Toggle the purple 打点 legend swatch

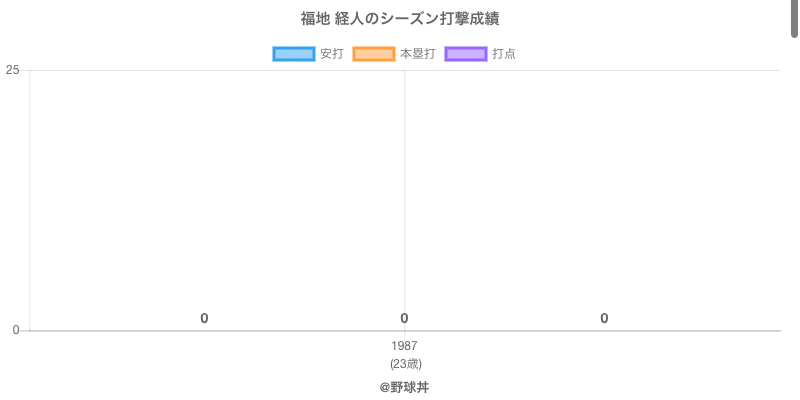click(466, 54)
